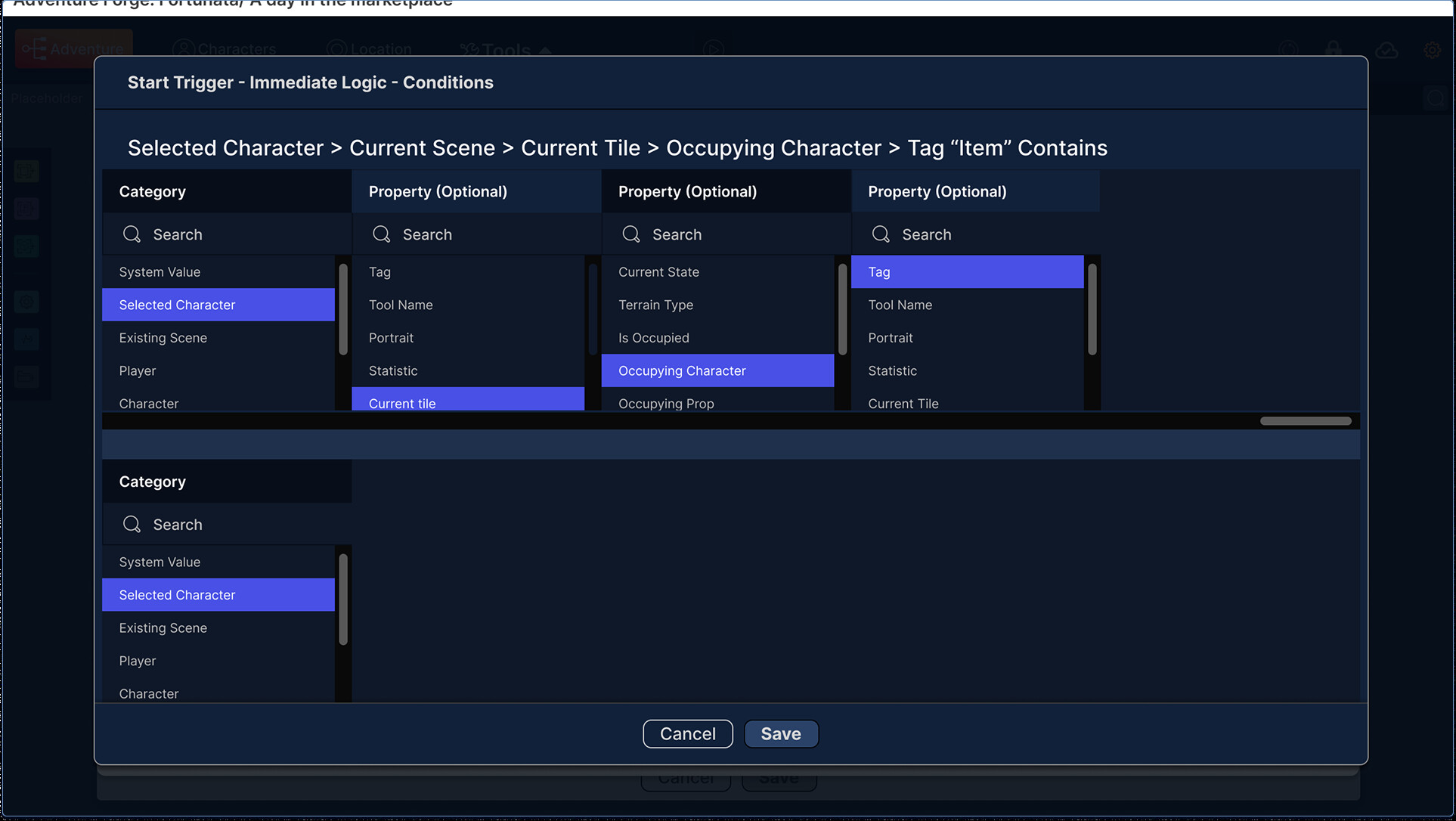The height and width of the screenshot is (821, 1456).
Task: Switch to the Characters tab
Action: pos(225,48)
